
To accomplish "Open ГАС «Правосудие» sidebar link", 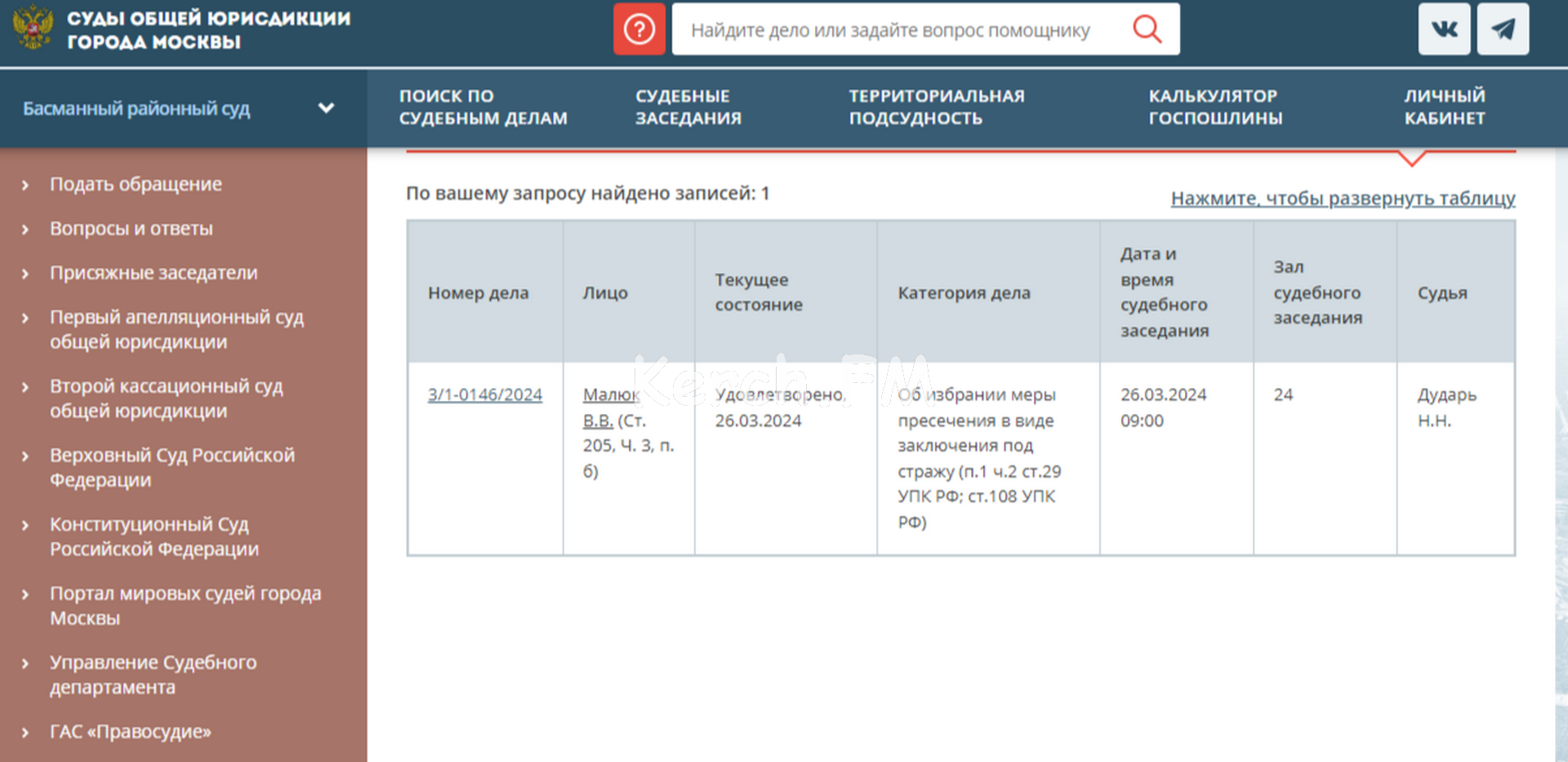I will 131,732.
